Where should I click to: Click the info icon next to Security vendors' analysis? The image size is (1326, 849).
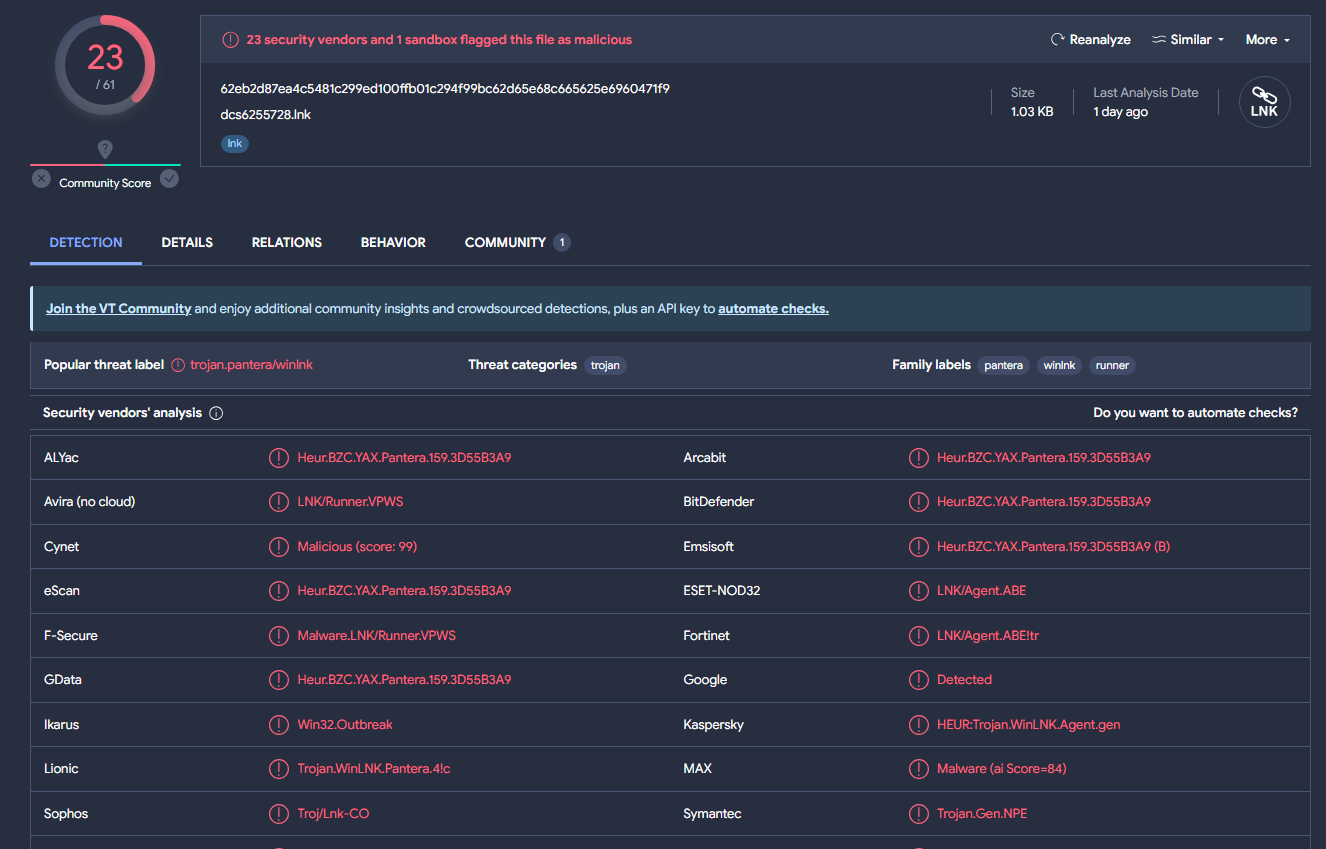[216, 412]
